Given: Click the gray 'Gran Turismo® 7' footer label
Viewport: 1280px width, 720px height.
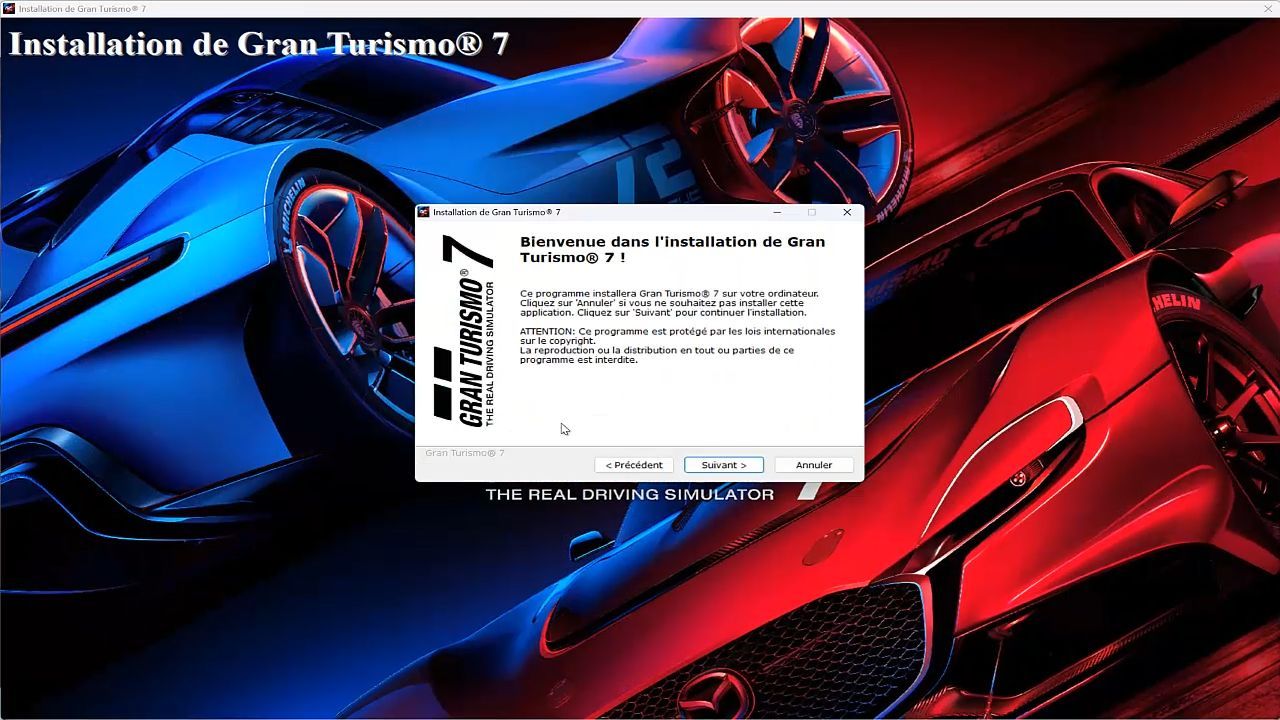Looking at the screenshot, I should [x=465, y=453].
